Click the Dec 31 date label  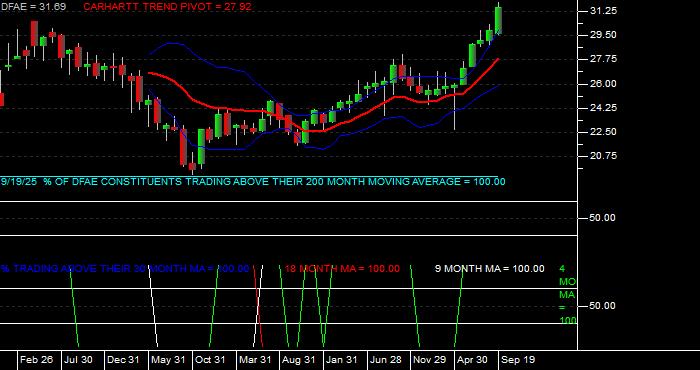123,360
